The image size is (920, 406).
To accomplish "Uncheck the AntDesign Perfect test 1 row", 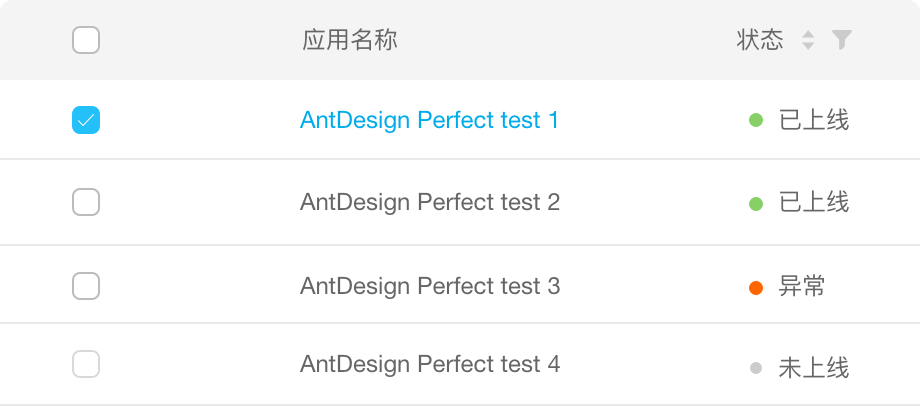I will 86,121.
